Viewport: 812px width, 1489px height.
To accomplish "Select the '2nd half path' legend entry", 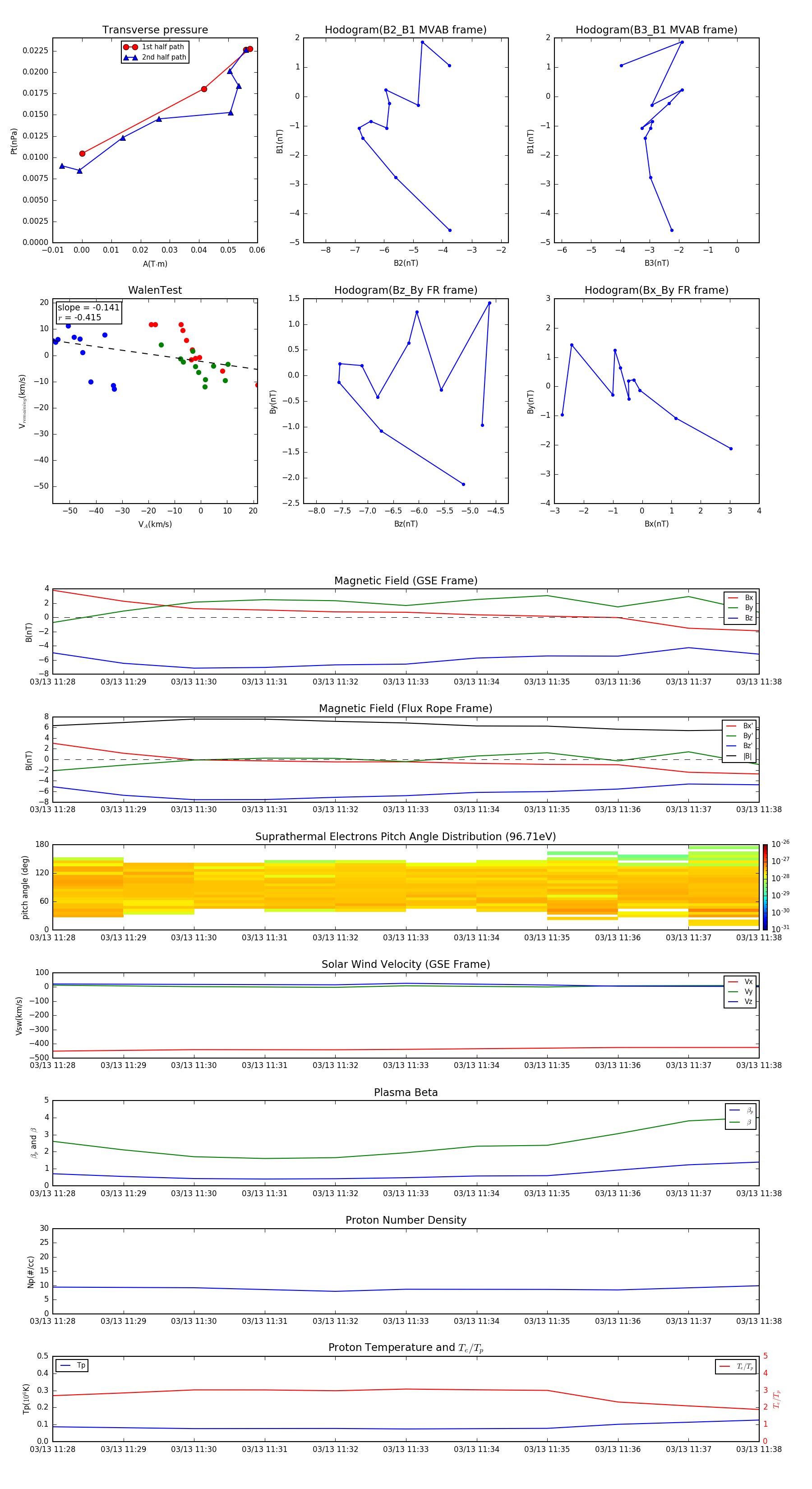I will click(x=154, y=57).
